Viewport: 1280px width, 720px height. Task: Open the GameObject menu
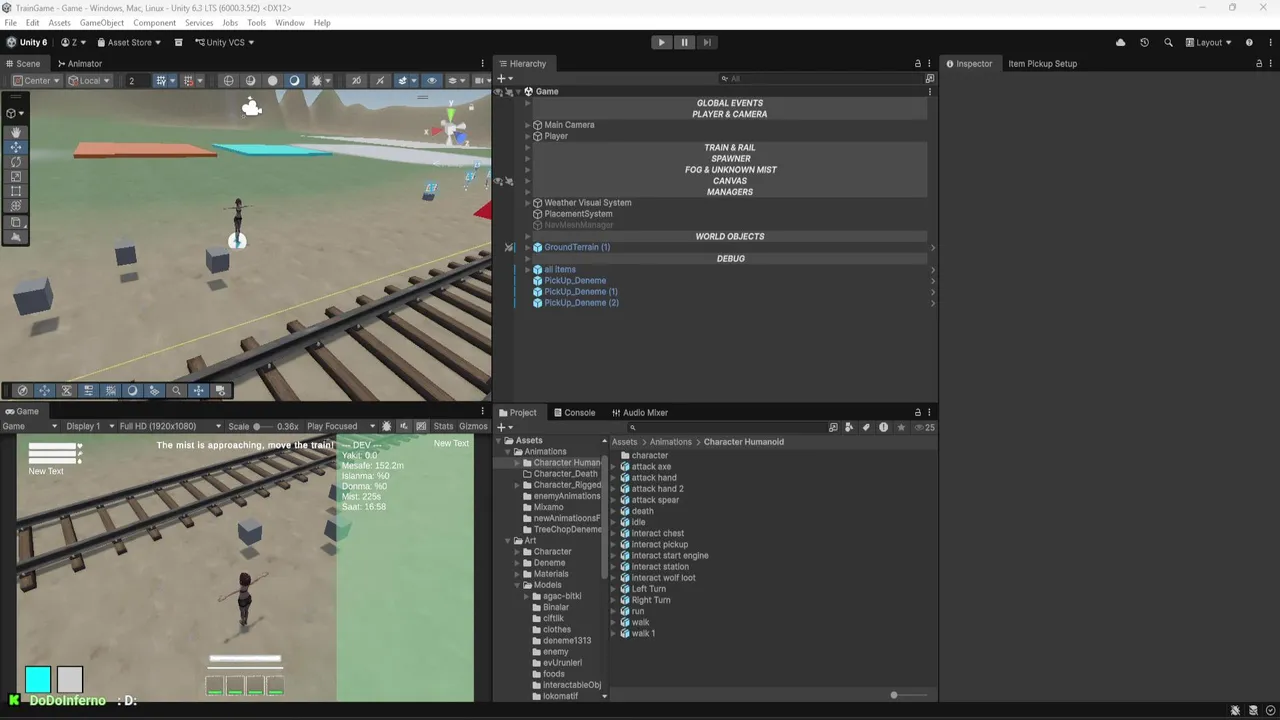pos(102,22)
